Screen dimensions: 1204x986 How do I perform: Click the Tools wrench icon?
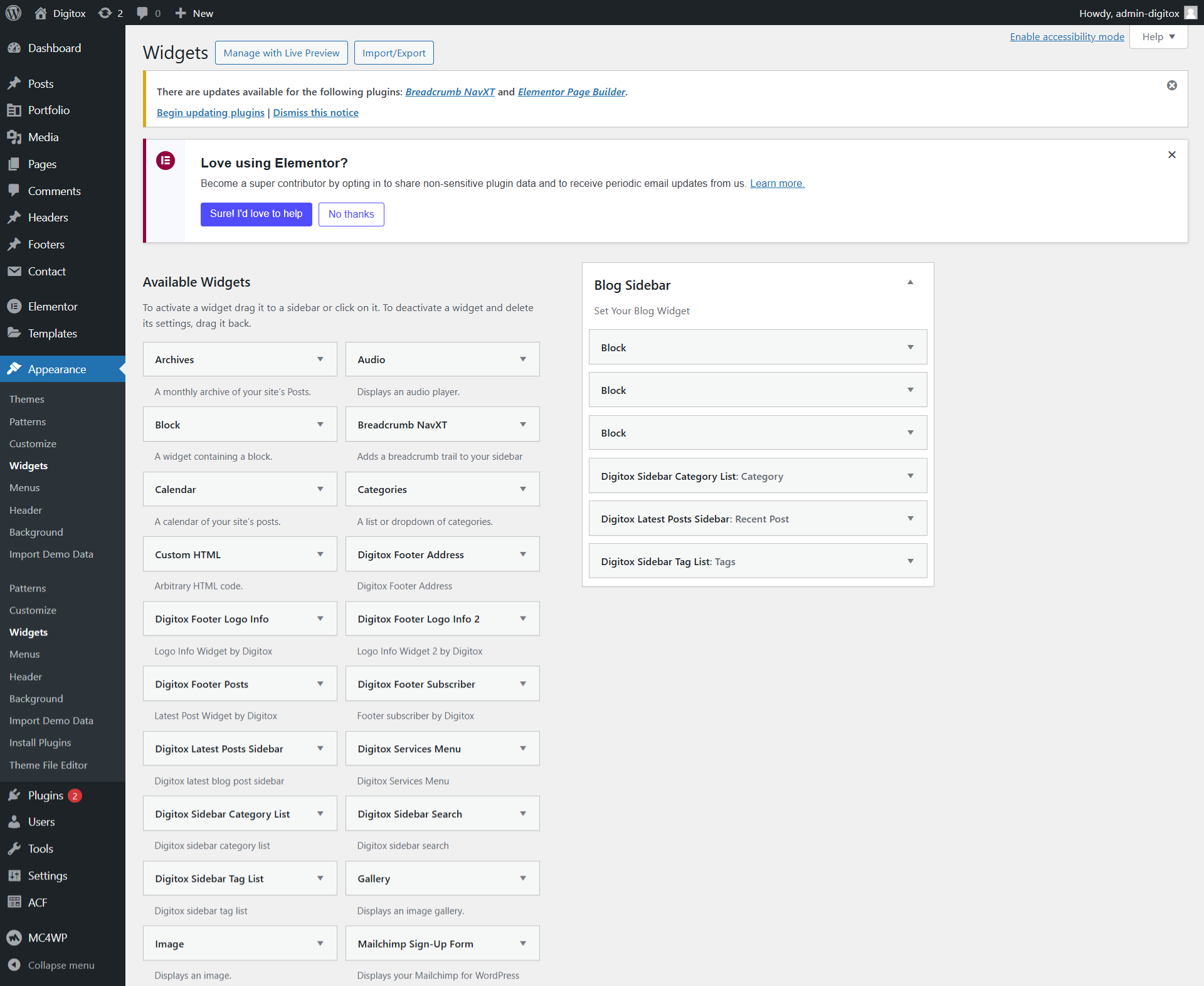[14, 849]
